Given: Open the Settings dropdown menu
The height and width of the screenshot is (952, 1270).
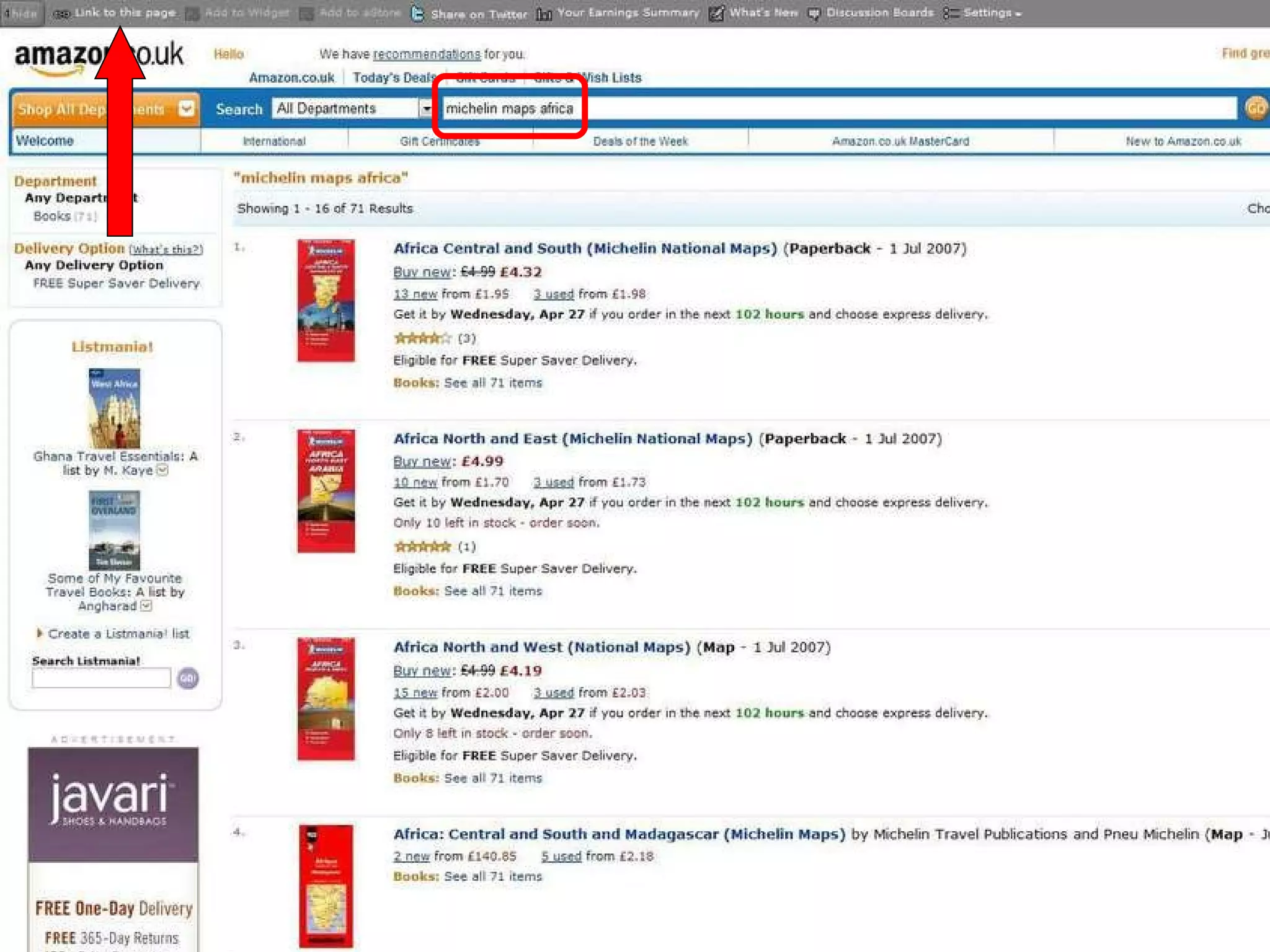Looking at the screenshot, I should [983, 13].
